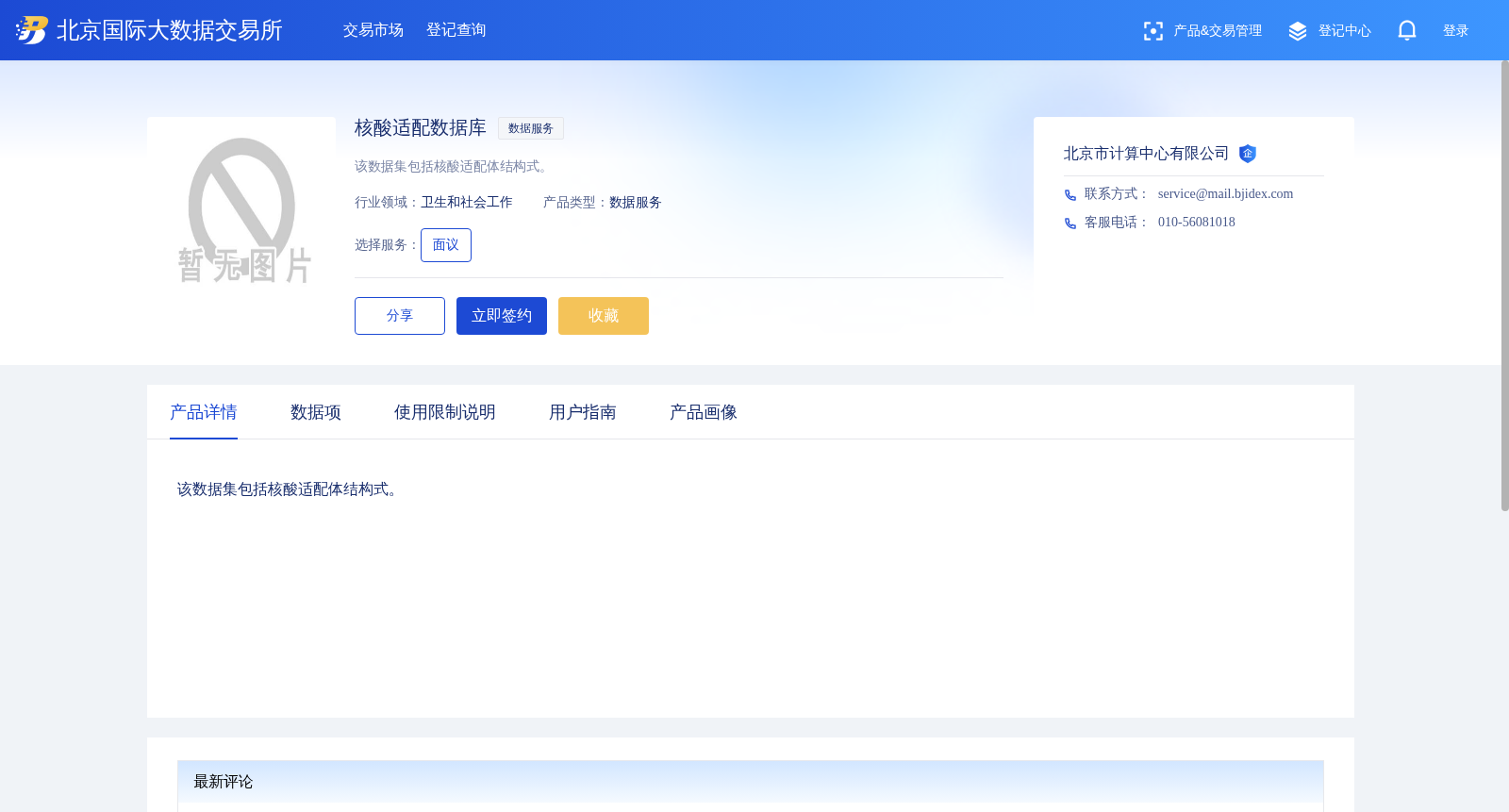Screen dimensions: 1509x812
Task: Switch to the 使用限制说明 tab
Action: [x=445, y=412]
